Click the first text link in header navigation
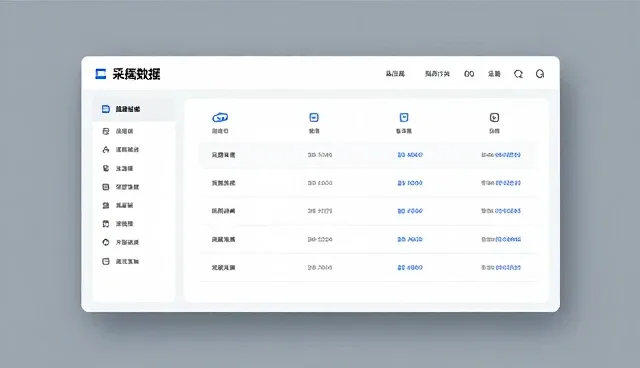 [395, 74]
